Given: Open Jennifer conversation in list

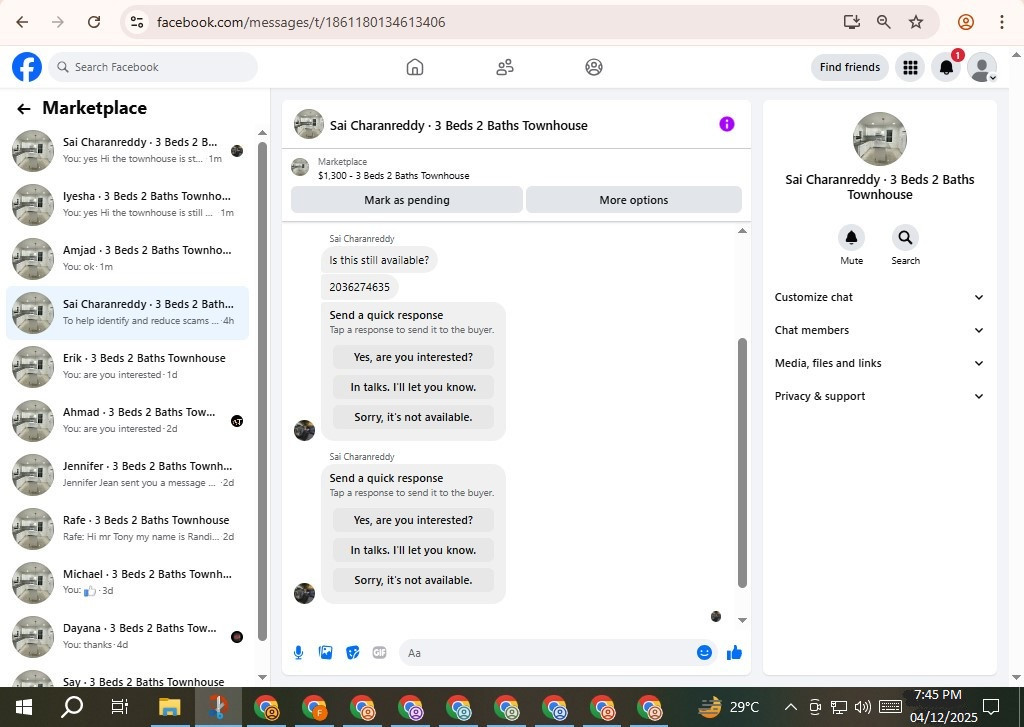Looking at the screenshot, I should [127, 475].
